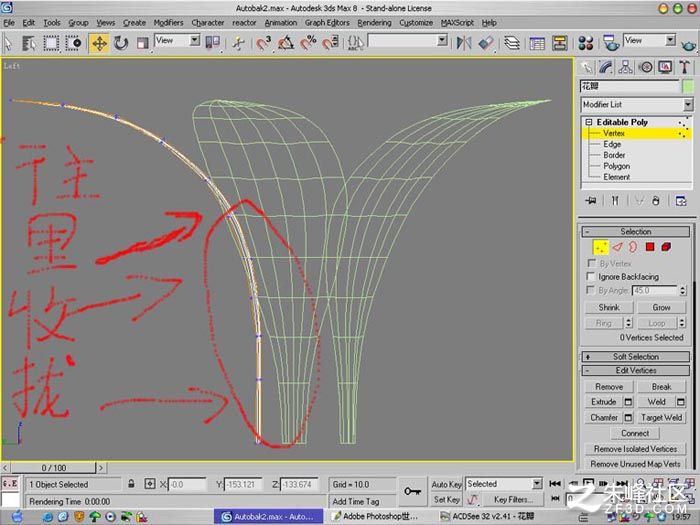The height and width of the screenshot is (525, 700).
Task: Collapse the Editable Poly tree
Action: 589,122
